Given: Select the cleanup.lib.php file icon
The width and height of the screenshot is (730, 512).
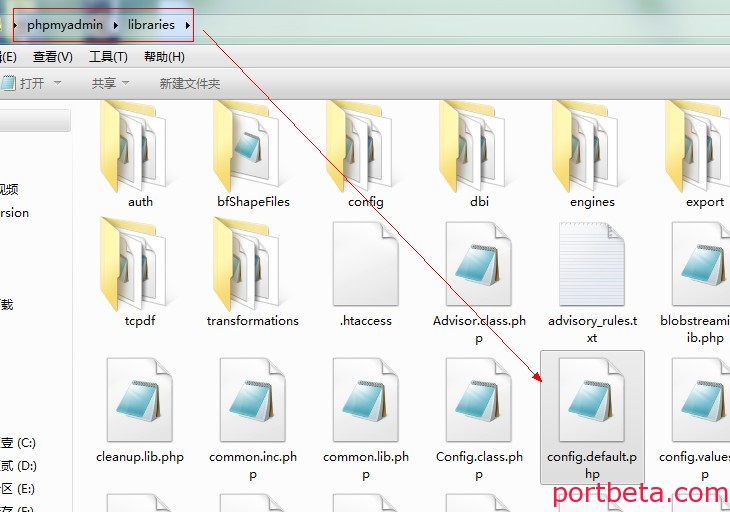Looking at the screenshot, I should click(x=140, y=400).
